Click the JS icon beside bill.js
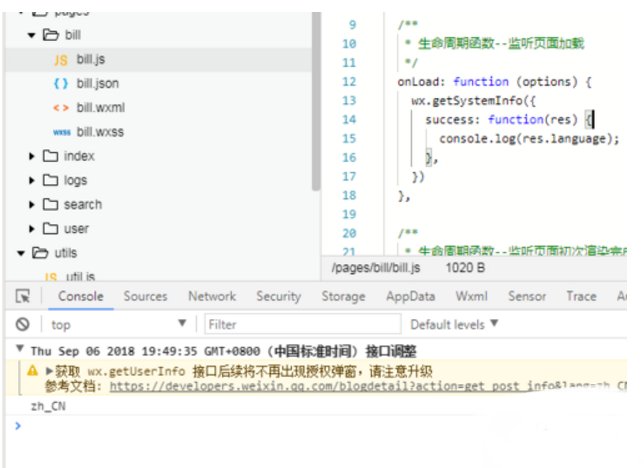The image size is (644, 468). point(61,60)
